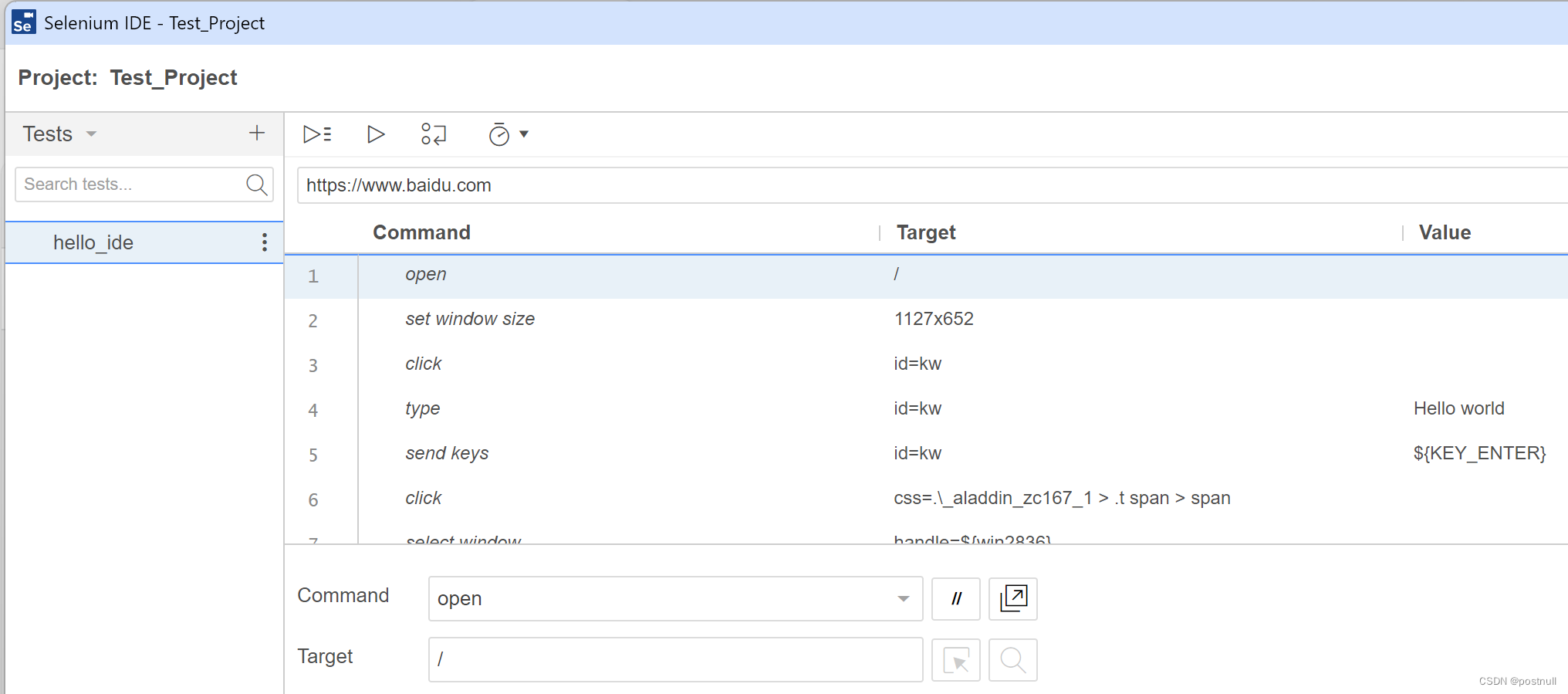Click id=kw target in row 3
The height and width of the screenshot is (694, 1568).
click(917, 364)
